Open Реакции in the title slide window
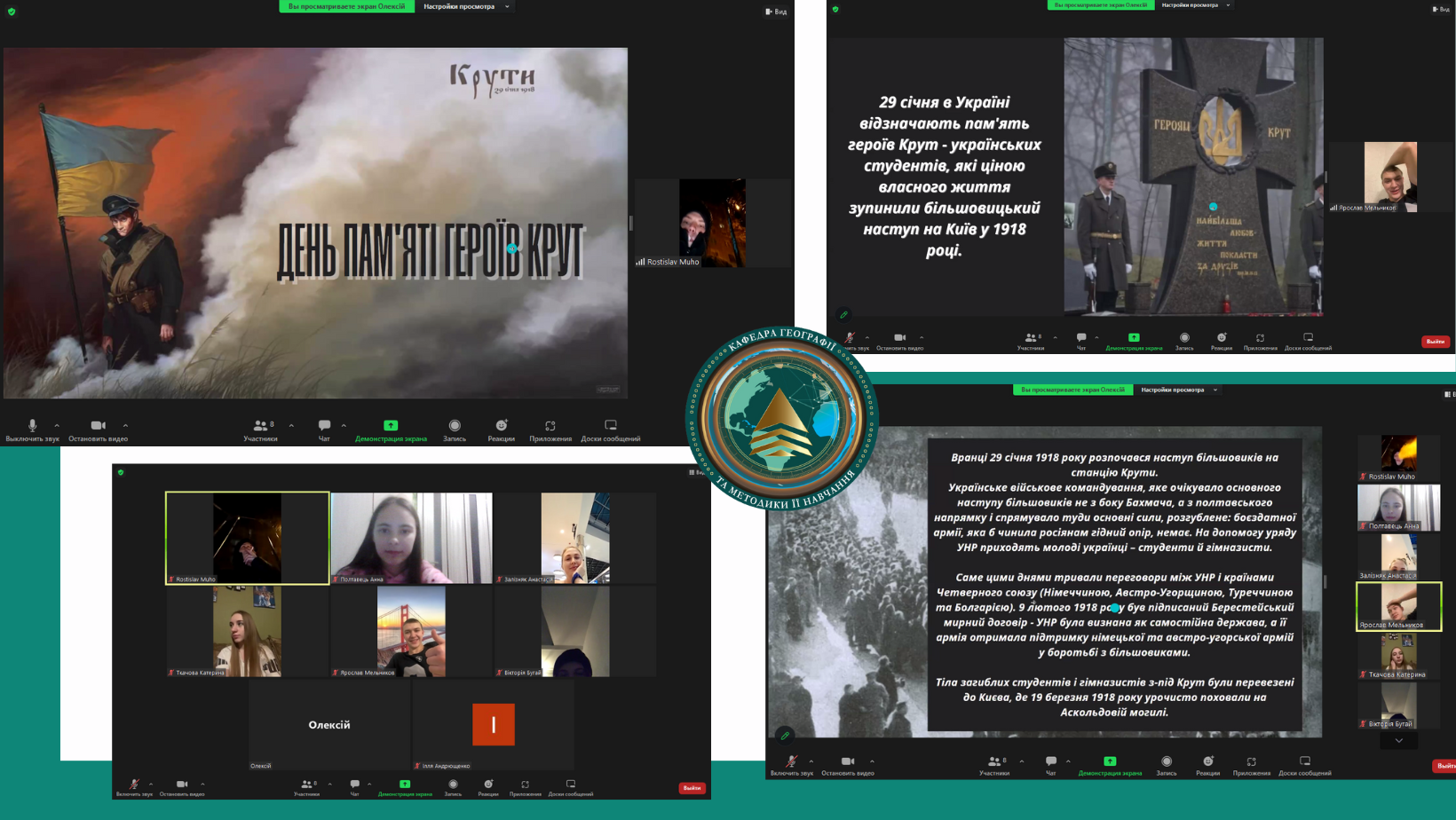Viewport: 1456px width, 820px height. [501, 430]
